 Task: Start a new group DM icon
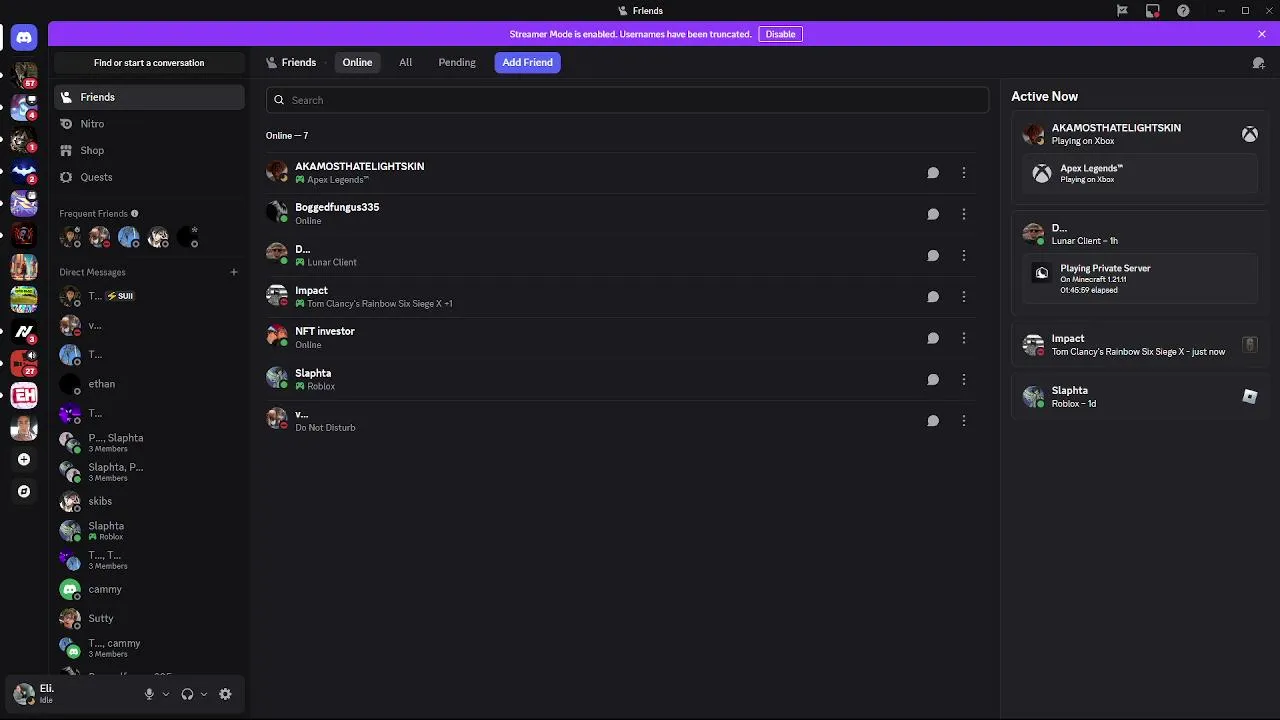click(x=1258, y=63)
